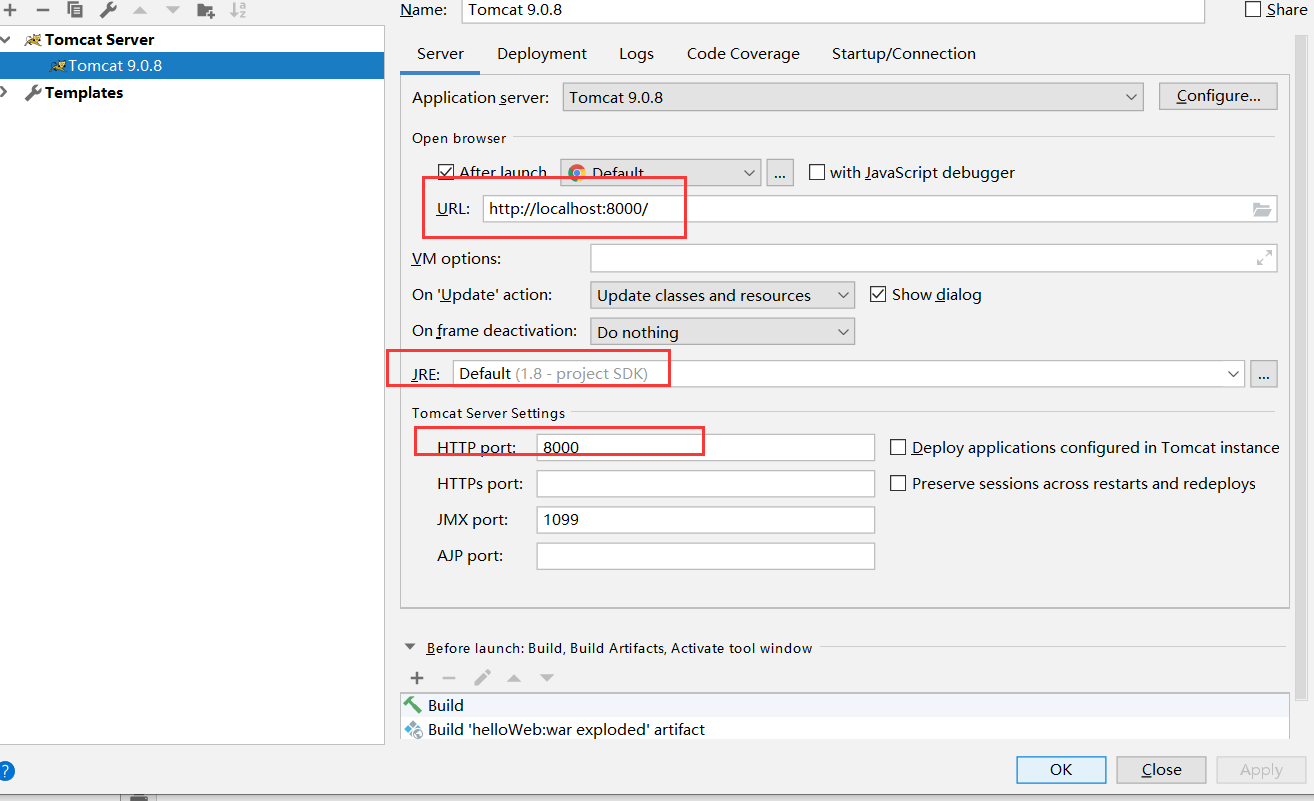Confirm with the OK button
This screenshot has width=1314, height=801.
click(x=1061, y=769)
